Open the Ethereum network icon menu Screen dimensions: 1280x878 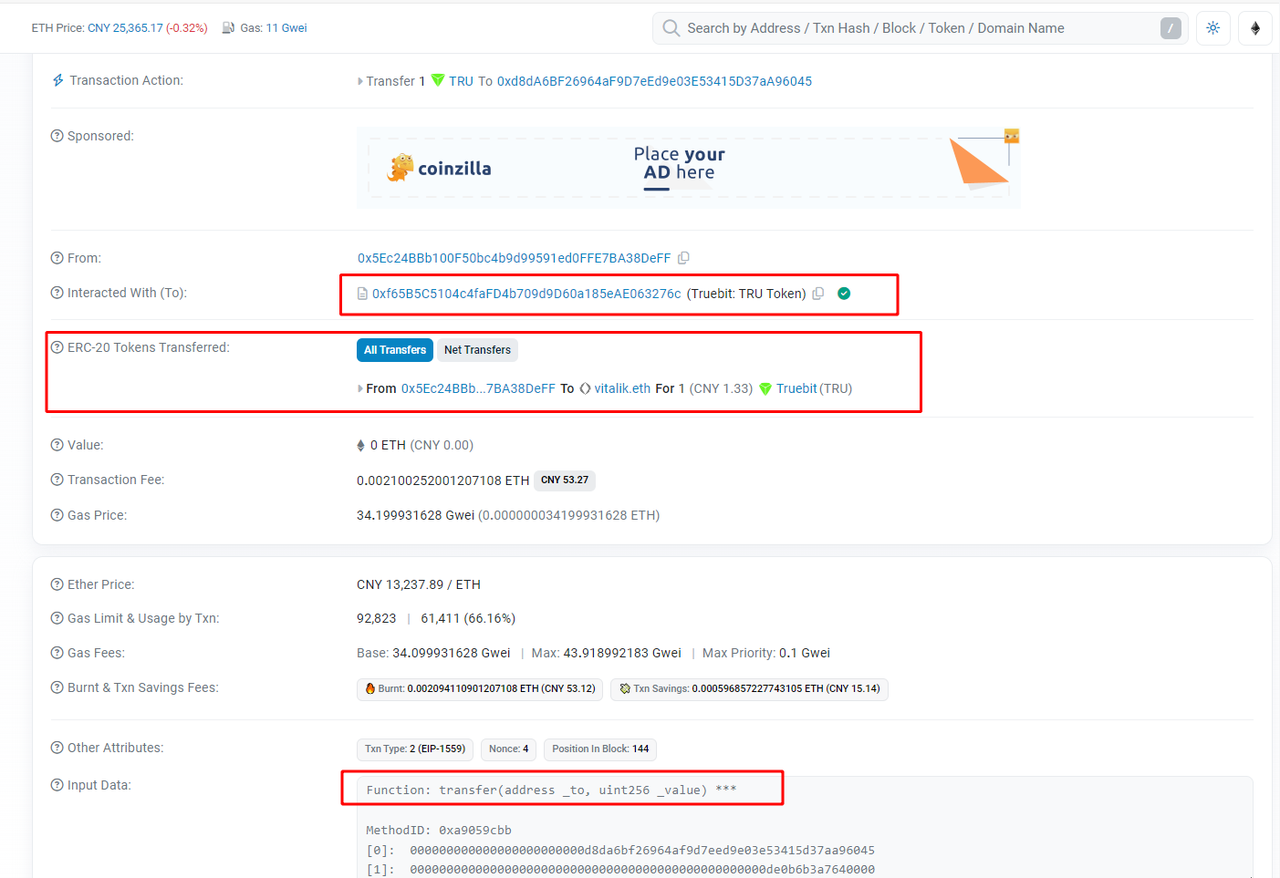(x=1255, y=28)
